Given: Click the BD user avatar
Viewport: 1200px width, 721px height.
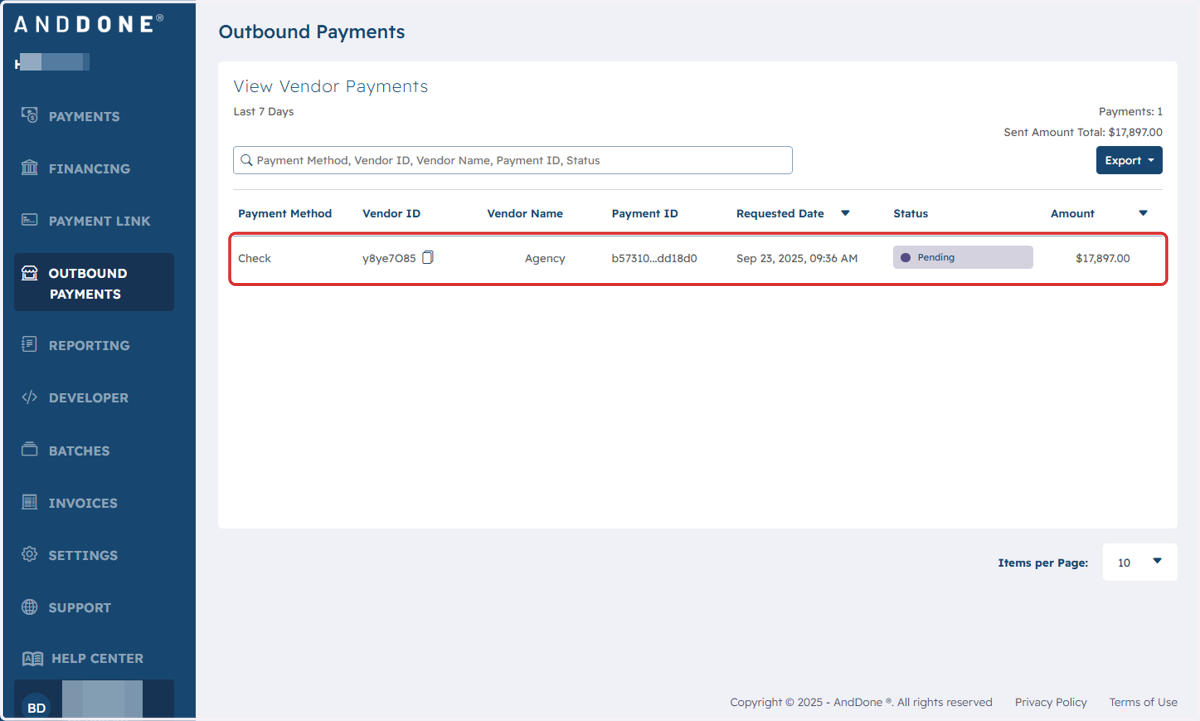Looking at the screenshot, I should coord(36,707).
